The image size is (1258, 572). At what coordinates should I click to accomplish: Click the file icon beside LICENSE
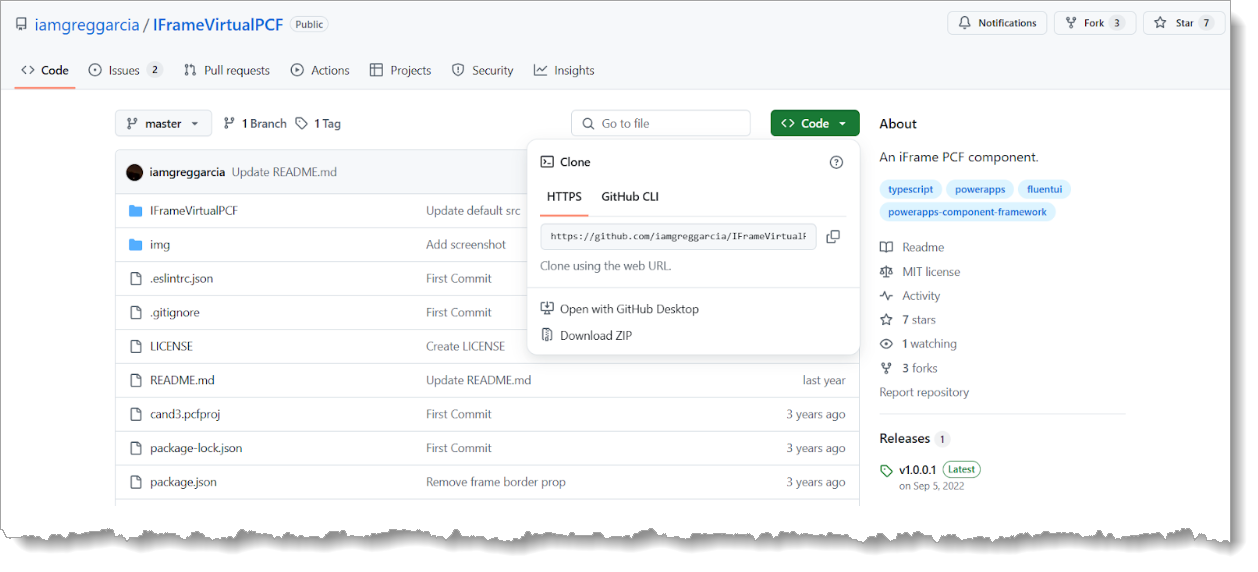pos(136,346)
